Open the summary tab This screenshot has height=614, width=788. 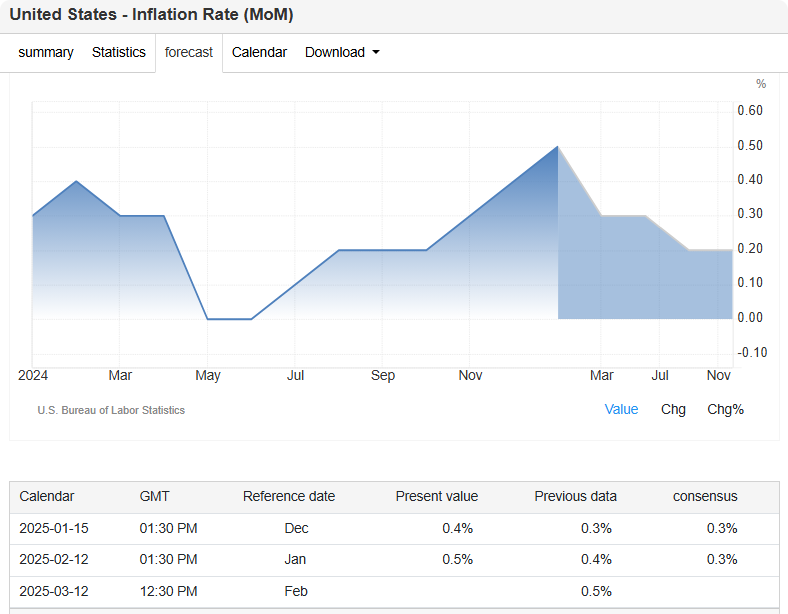[46, 52]
